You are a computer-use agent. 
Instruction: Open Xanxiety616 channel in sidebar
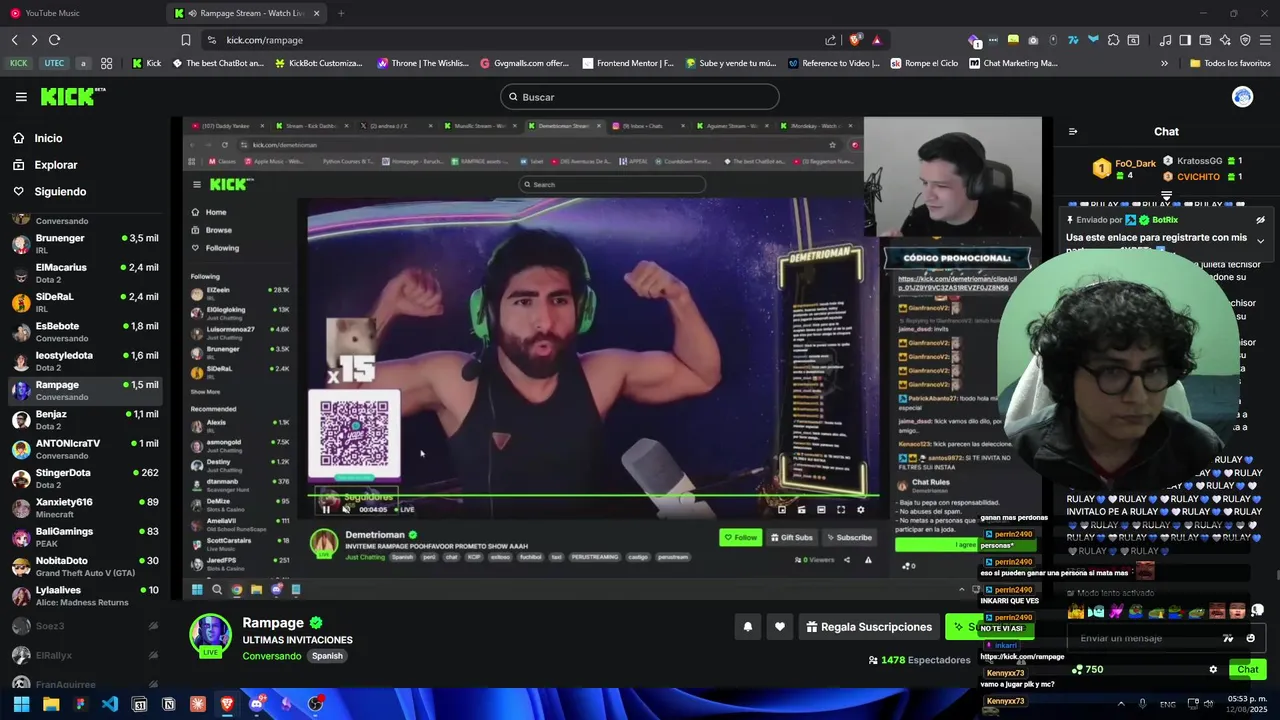(84, 508)
